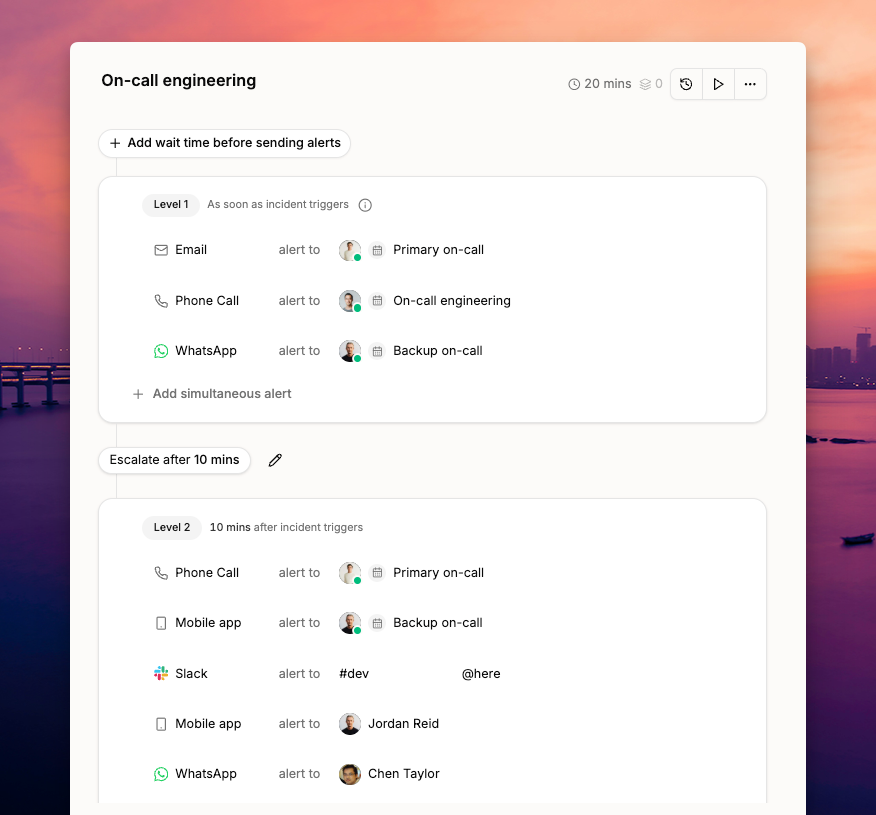876x815 pixels.
Task: Edit escalation time with pencil icon
Action: (x=275, y=460)
